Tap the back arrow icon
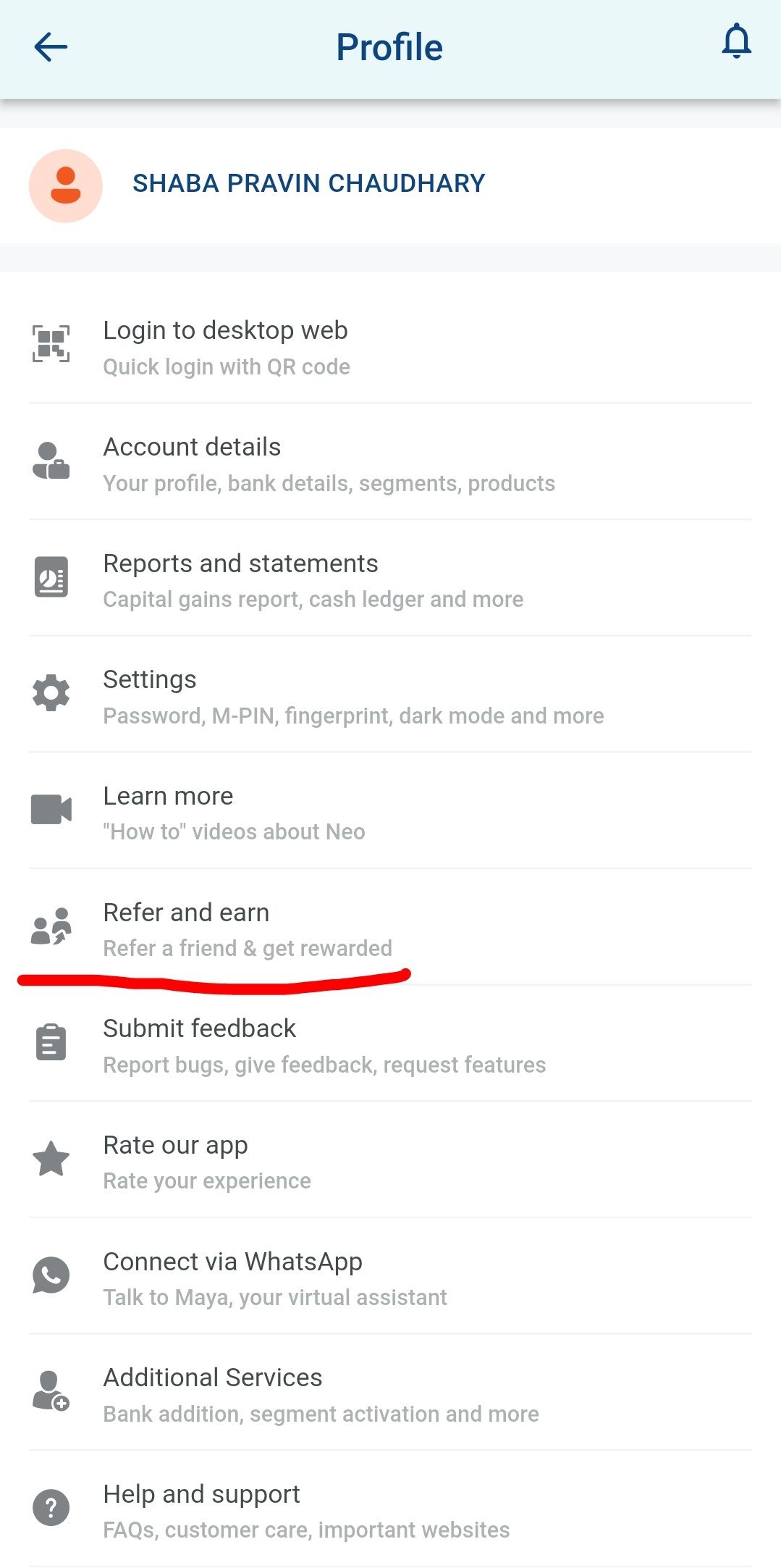The width and height of the screenshot is (781, 1568). pos(51,48)
